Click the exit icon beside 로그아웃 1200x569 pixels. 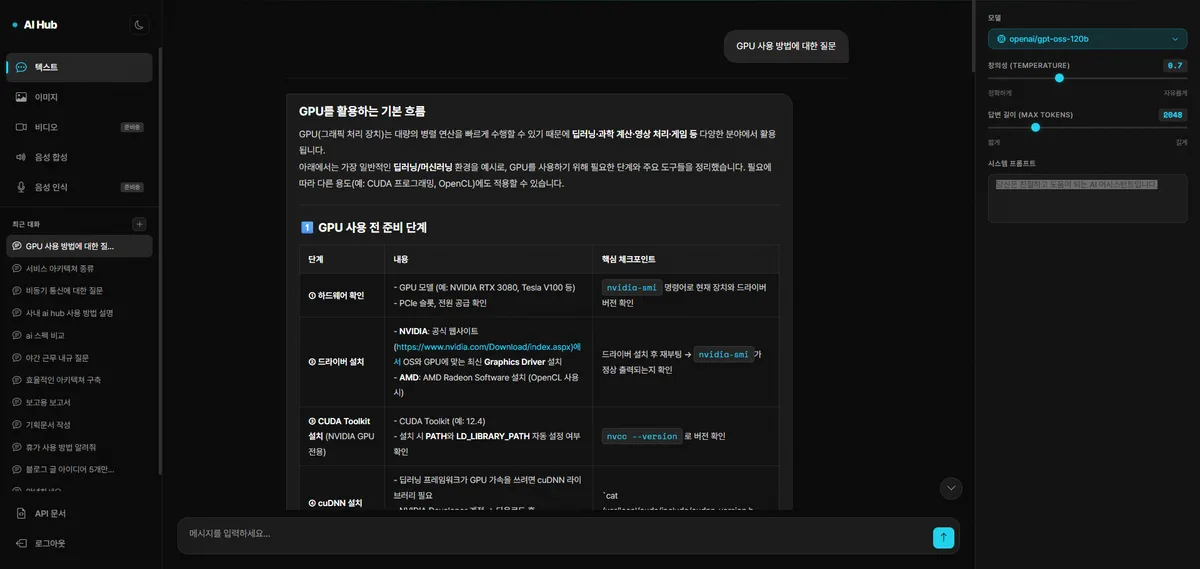click(x=21, y=543)
